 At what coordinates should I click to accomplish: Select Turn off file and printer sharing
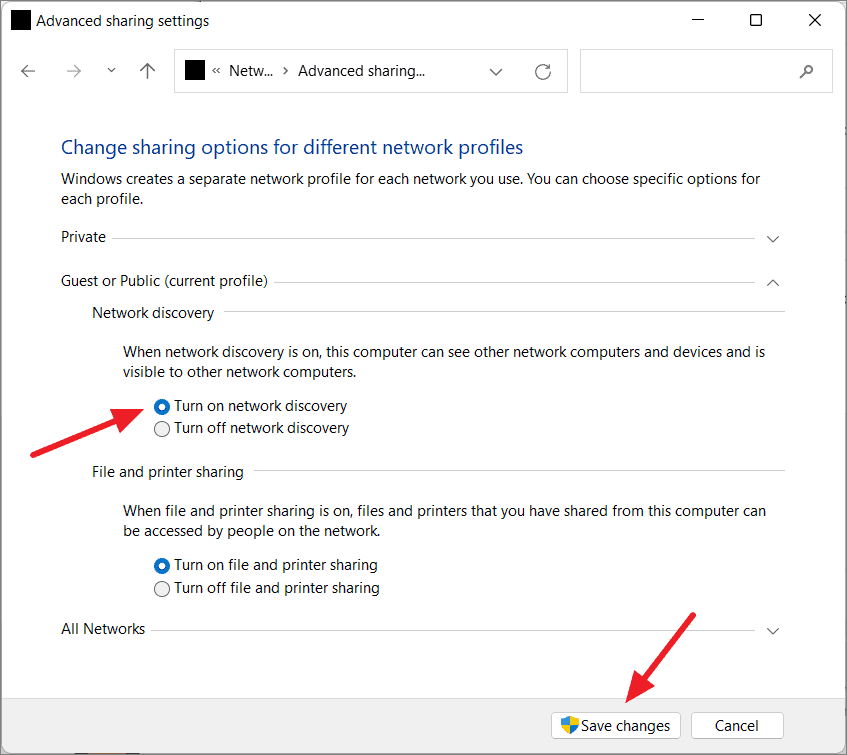[x=162, y=588]
